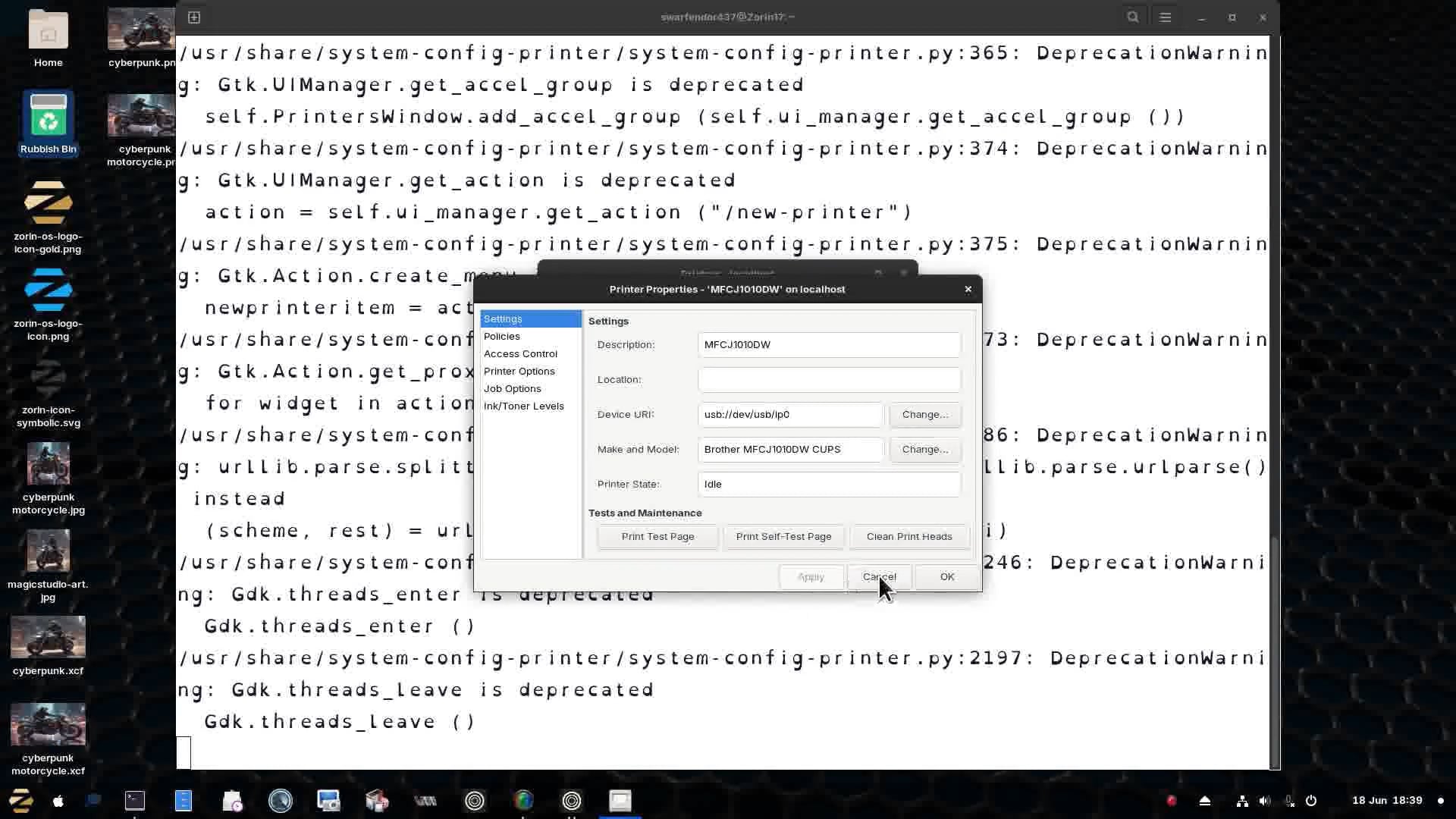This screenshot has width=1456, height=819.
Task: Close the Printer Properties dialog
Action: pos(968,289)
